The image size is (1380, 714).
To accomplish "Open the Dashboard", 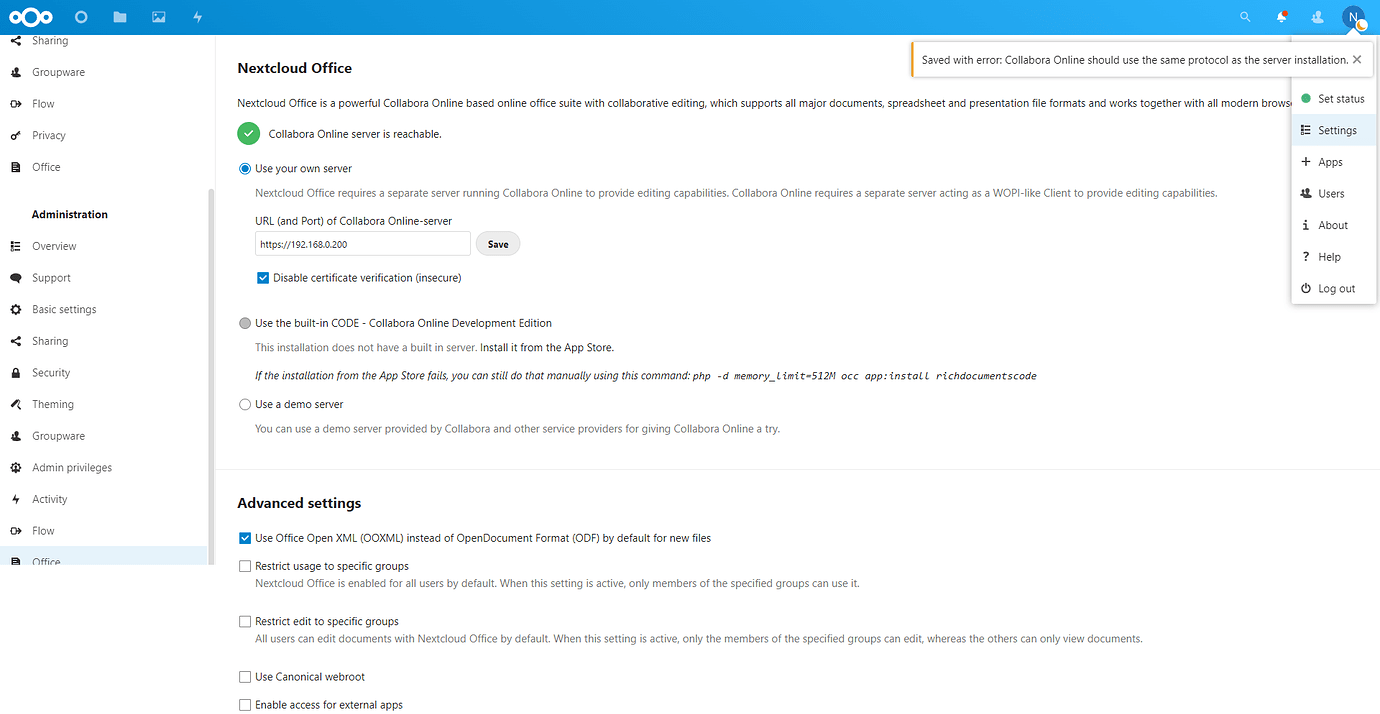I will tap(80, 16).
